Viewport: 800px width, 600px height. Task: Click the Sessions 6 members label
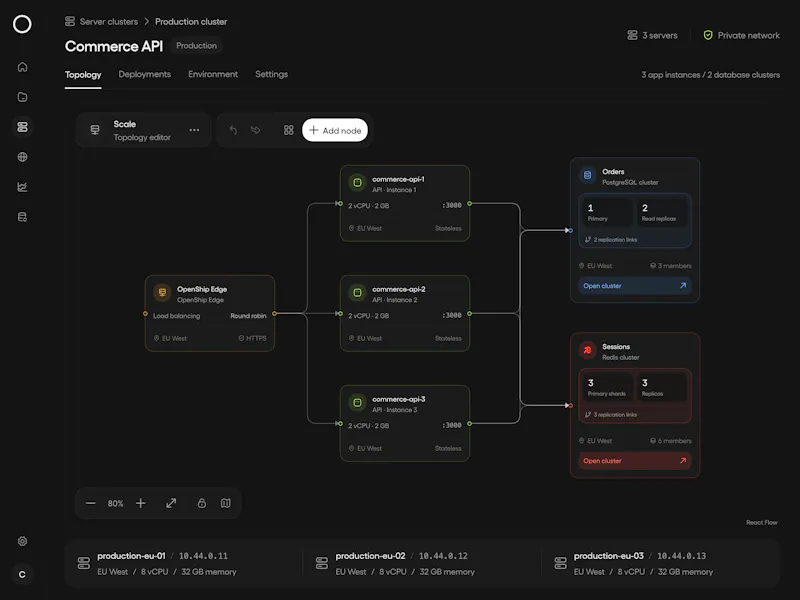point(671,441)
